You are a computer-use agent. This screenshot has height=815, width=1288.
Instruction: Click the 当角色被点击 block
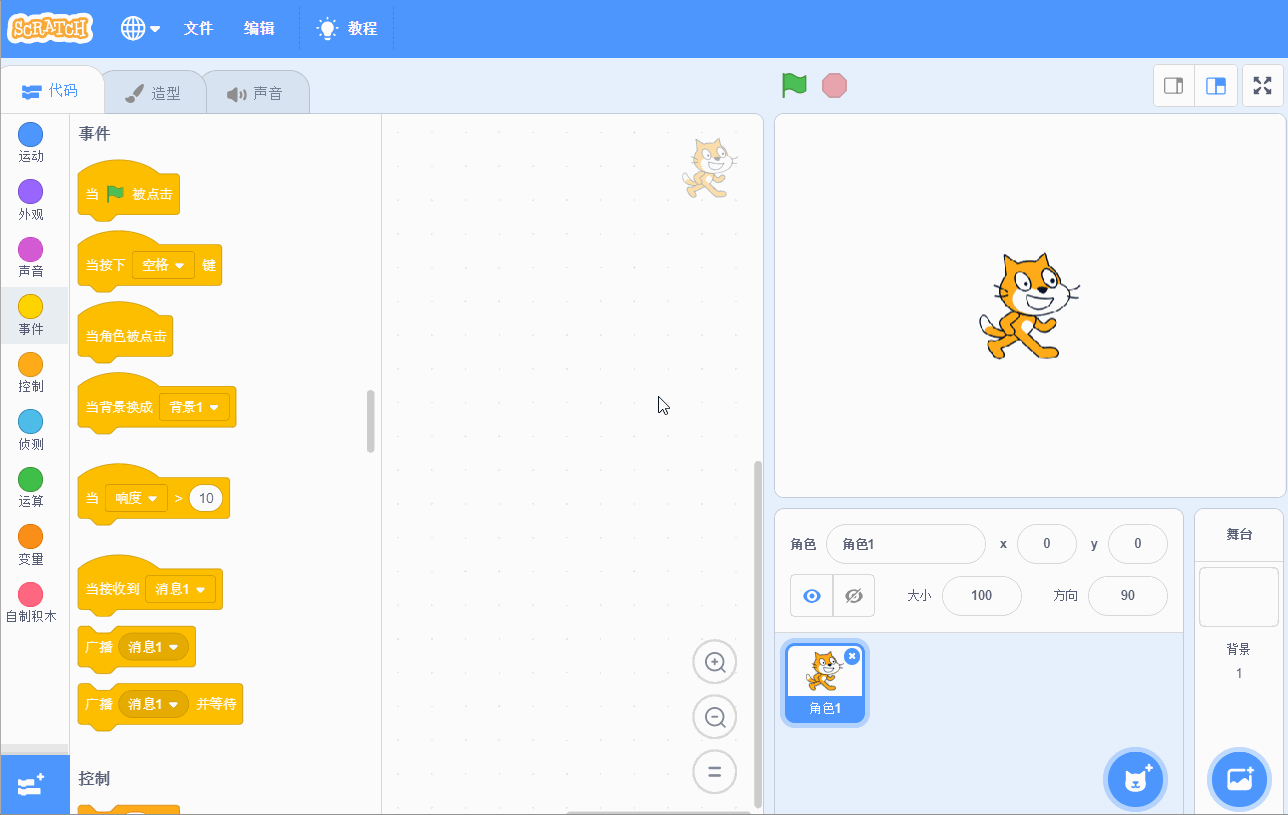[125, 333]
